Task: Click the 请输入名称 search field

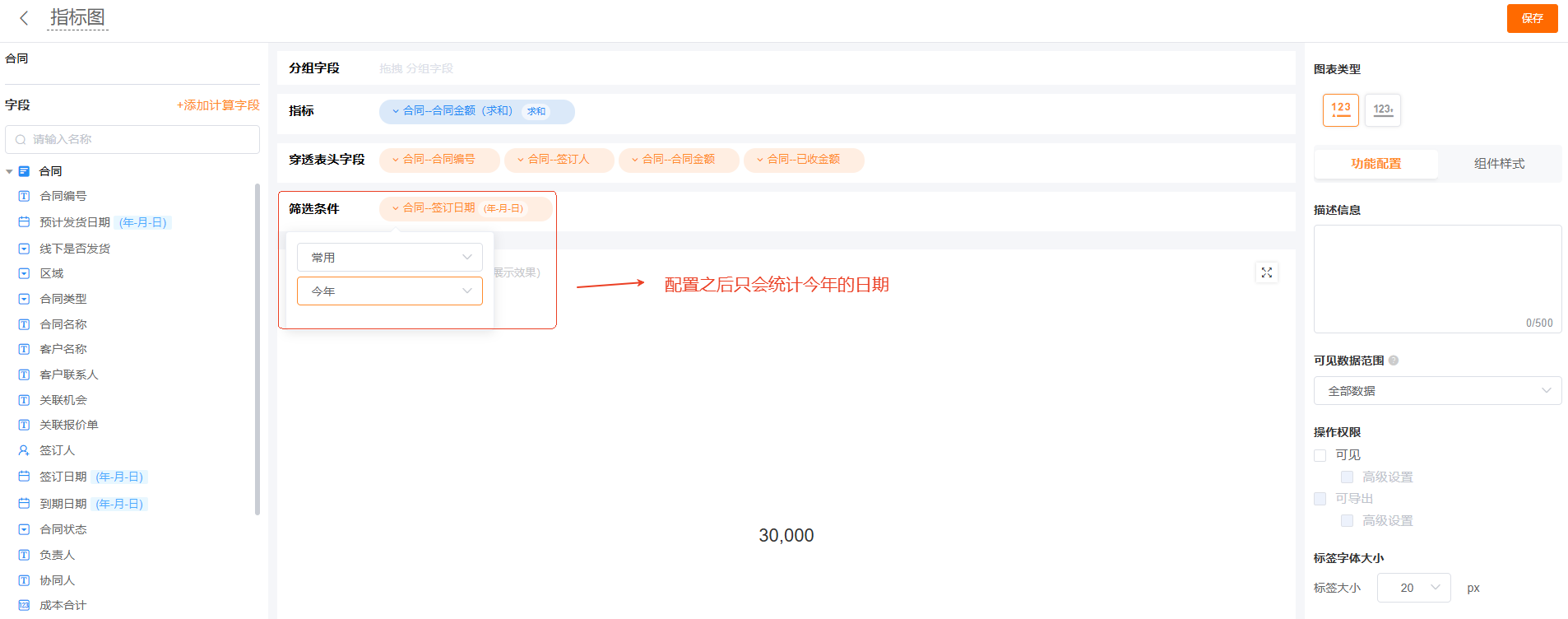Action: click(x=132, y=140)
